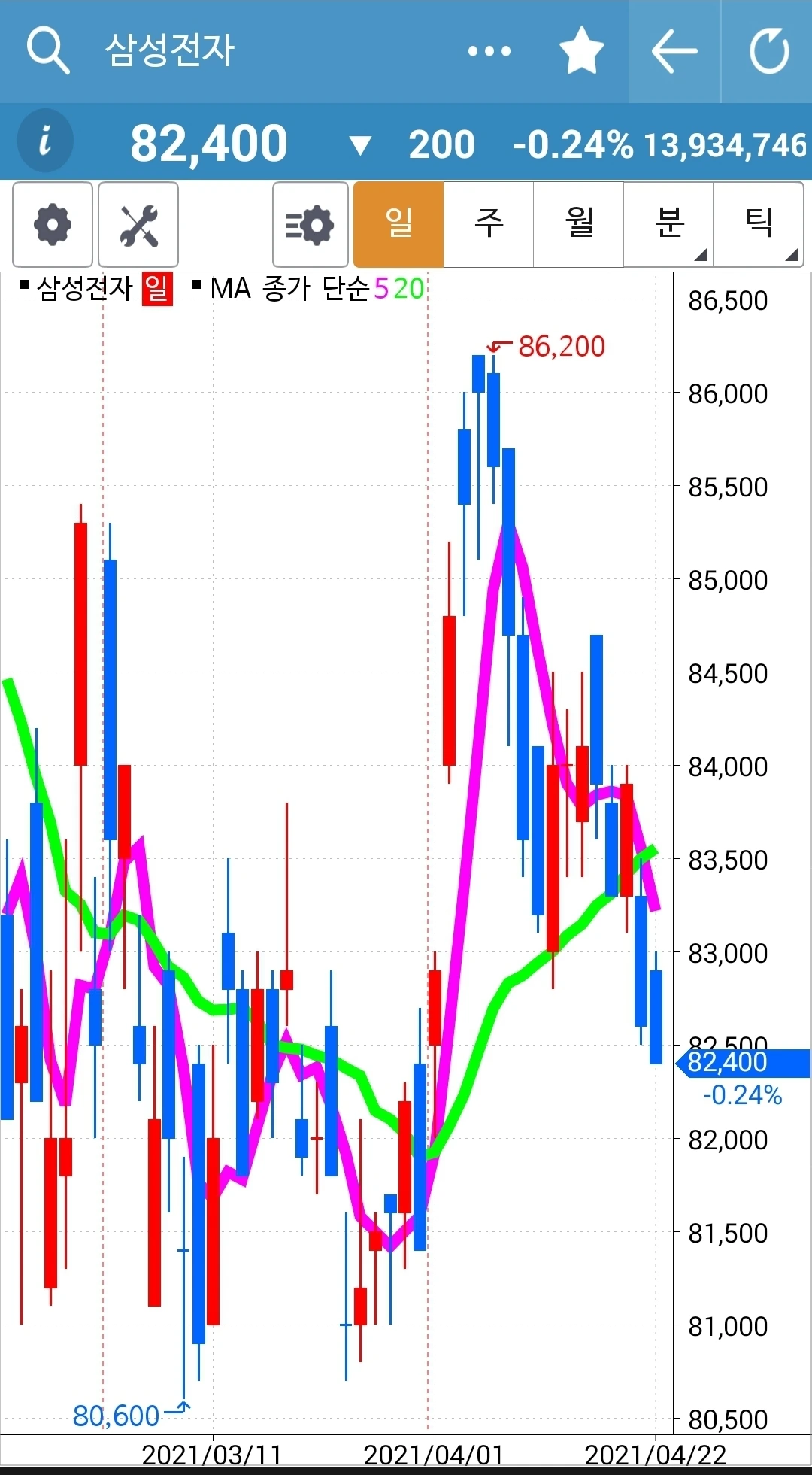Tap the green 20 MA period
Viewport: 812px width, 1475px height.
pyautogui.click(x=408, y=289)
